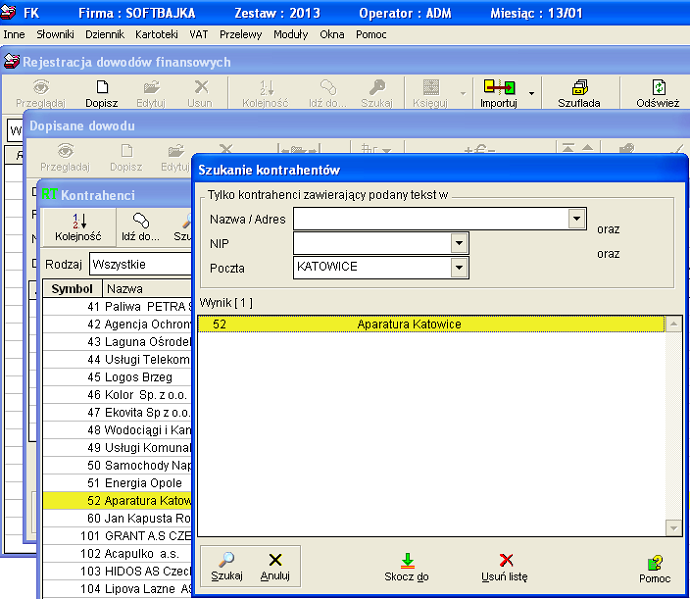The width and height of the screenshot is (690, 599).
Task: Click Importuj toolbar icon
Action: point(499,93)
